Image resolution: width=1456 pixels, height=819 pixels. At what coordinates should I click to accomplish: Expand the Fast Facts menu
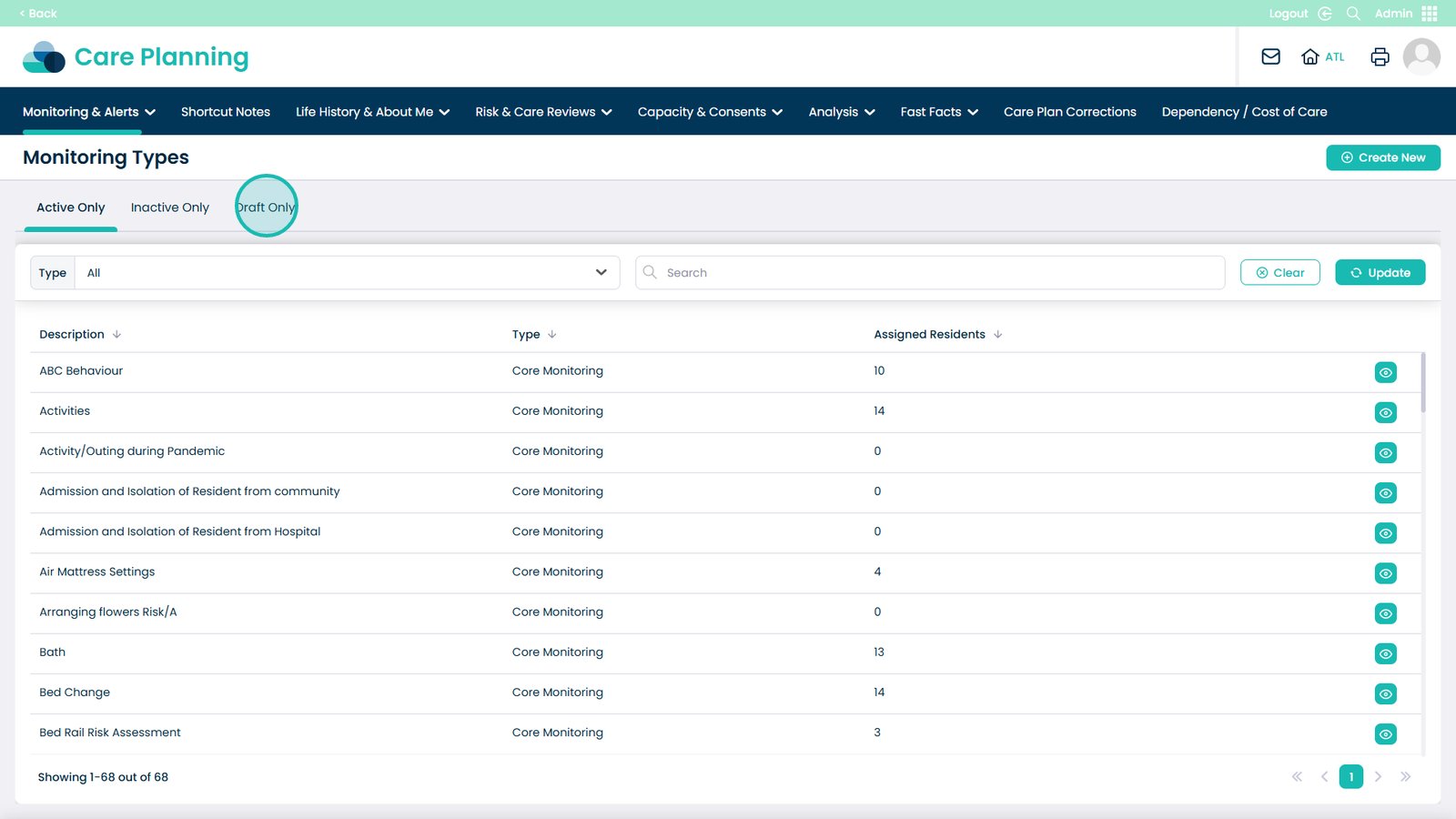[x=939, y=112]
